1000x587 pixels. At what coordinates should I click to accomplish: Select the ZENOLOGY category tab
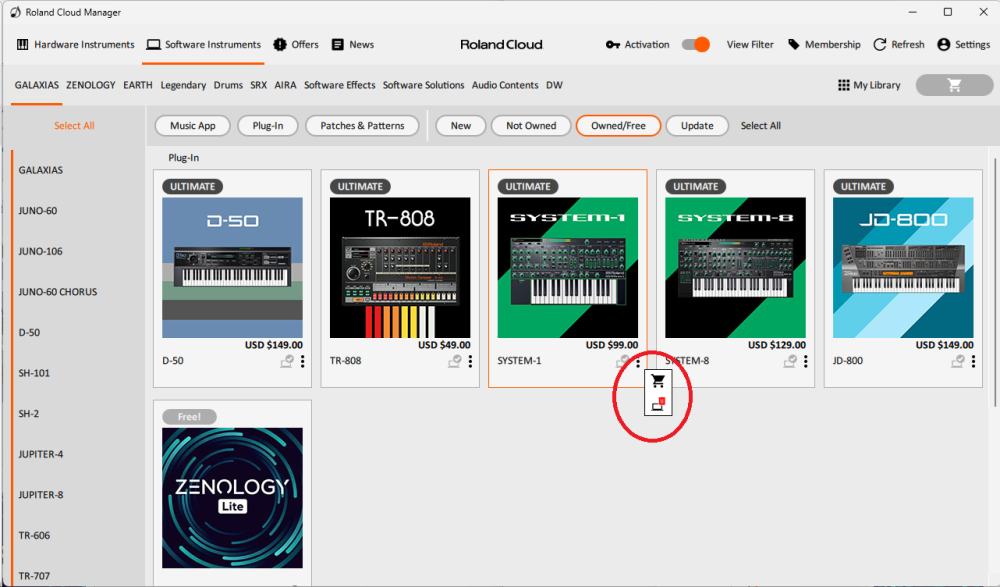point(91,85)
